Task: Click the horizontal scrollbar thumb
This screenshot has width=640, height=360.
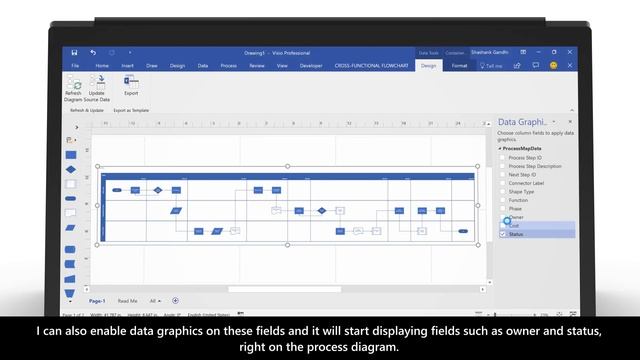Action: pos(284,289)
